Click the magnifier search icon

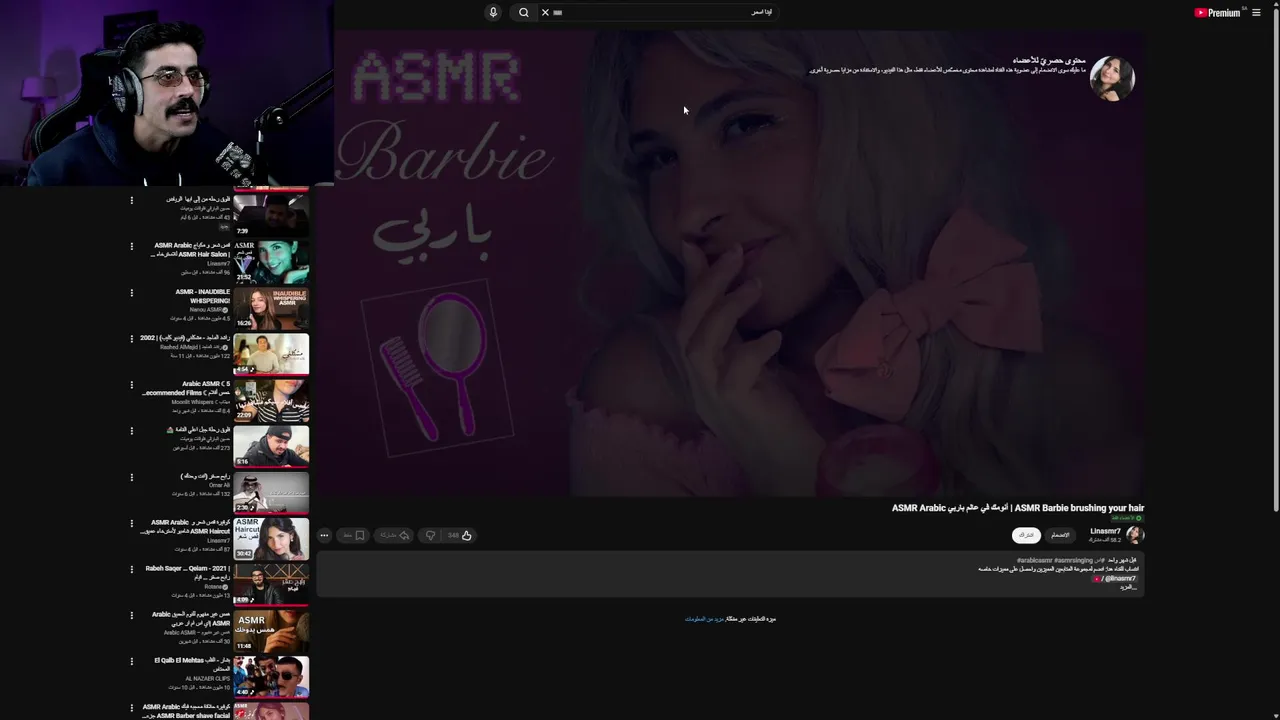(x=523, y=12)
